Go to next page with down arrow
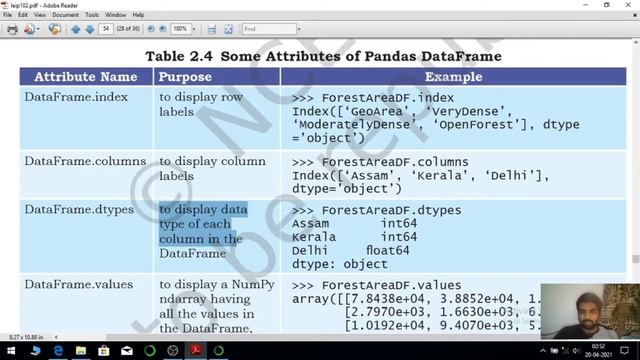 click(90, 29)
